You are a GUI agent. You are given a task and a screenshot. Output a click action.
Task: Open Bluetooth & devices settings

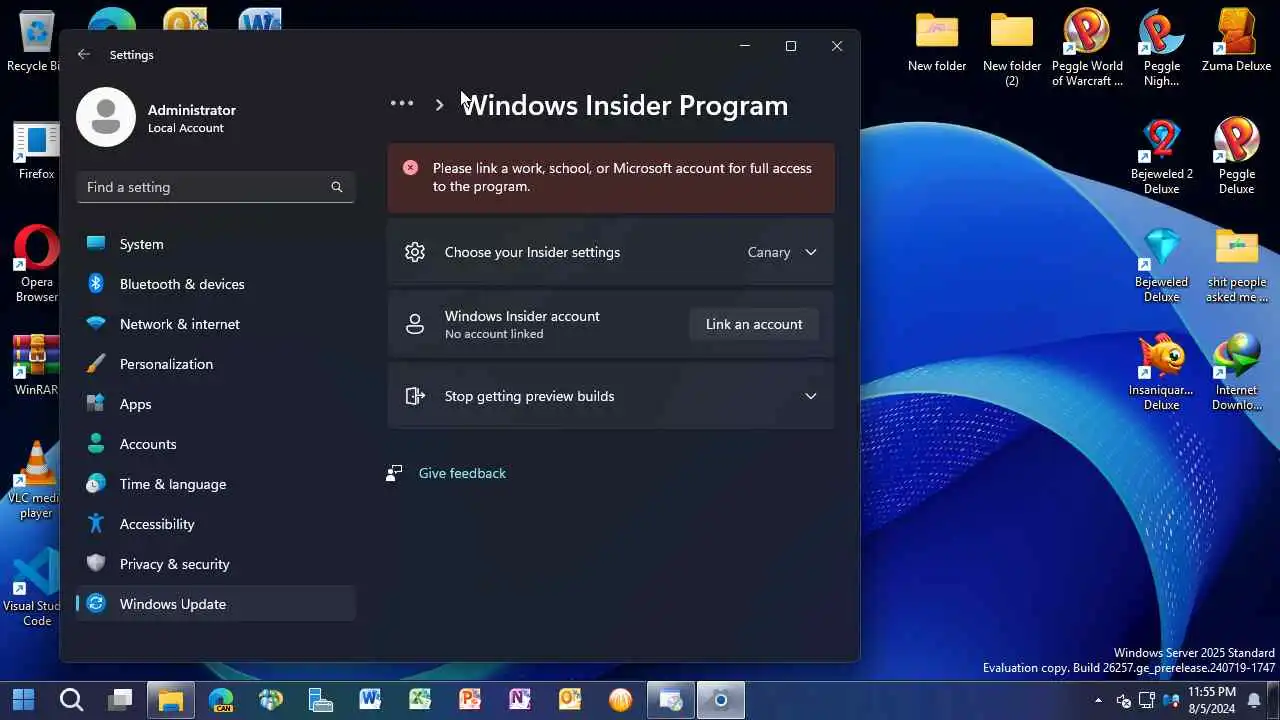click(216, 284)
